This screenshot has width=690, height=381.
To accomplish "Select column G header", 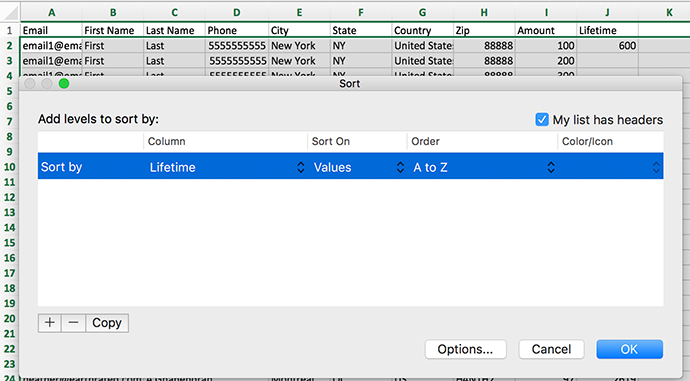I will 422,12.
